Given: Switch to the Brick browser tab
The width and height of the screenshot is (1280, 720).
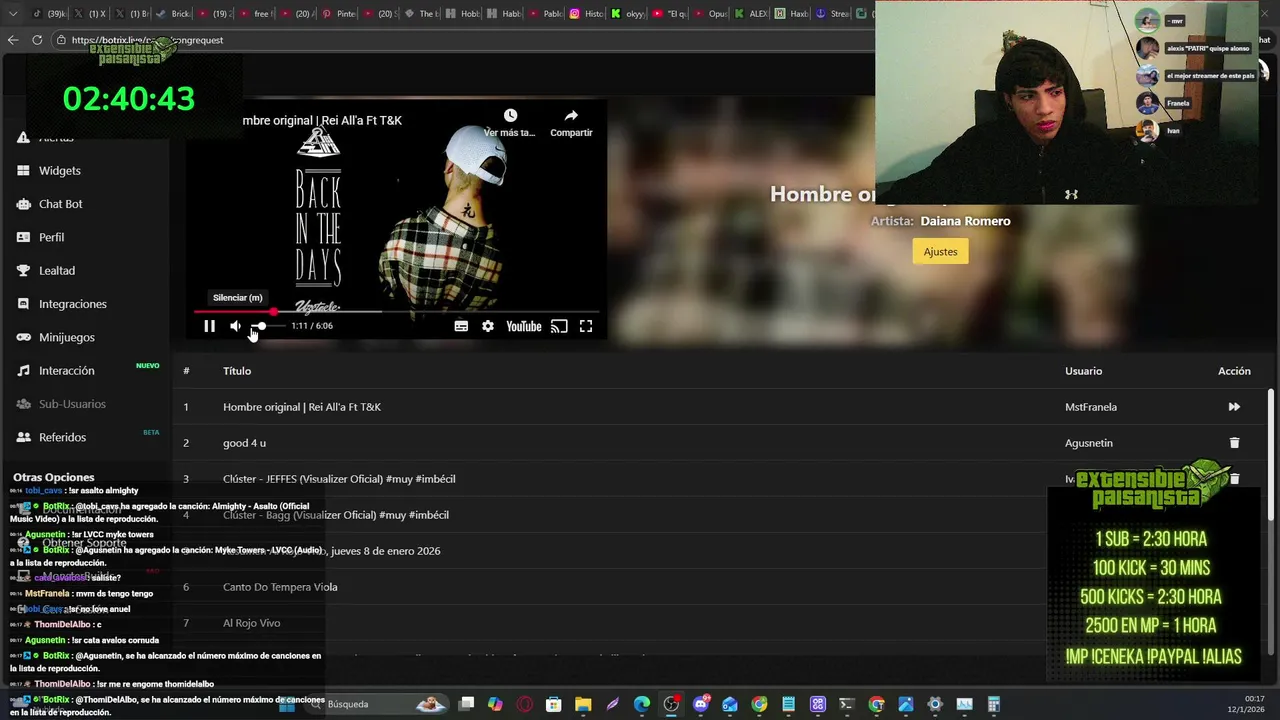Looking at the screenshot, I should tap(175, 14).
